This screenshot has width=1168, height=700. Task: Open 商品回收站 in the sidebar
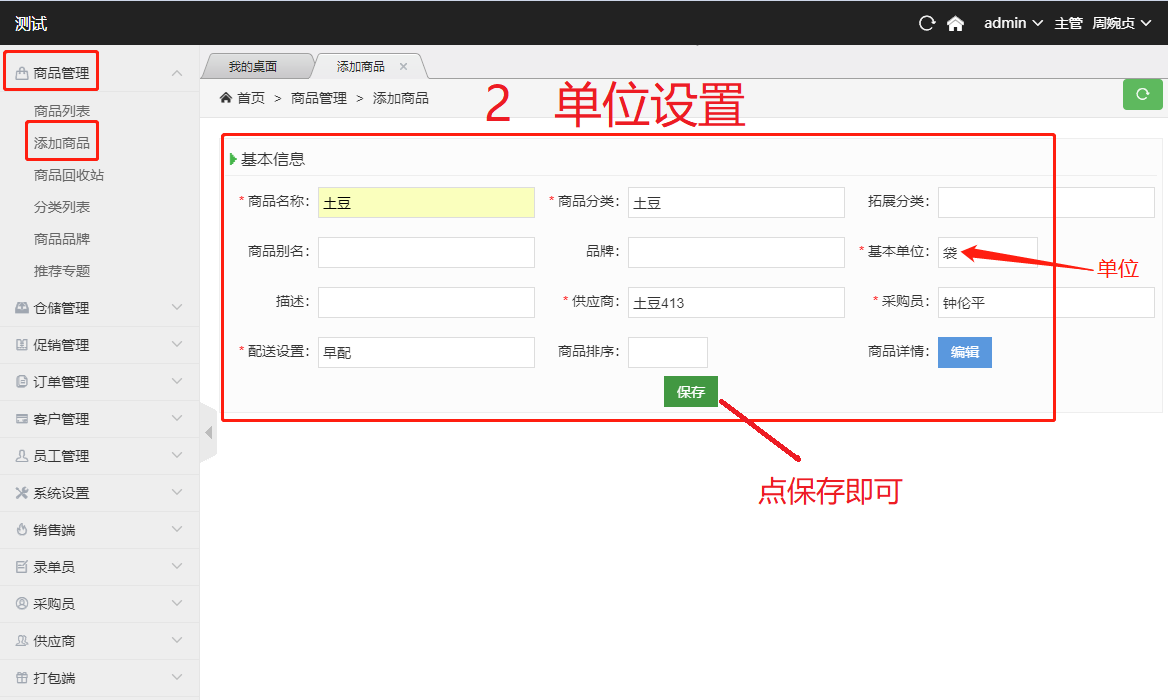[x=69, y=175]
